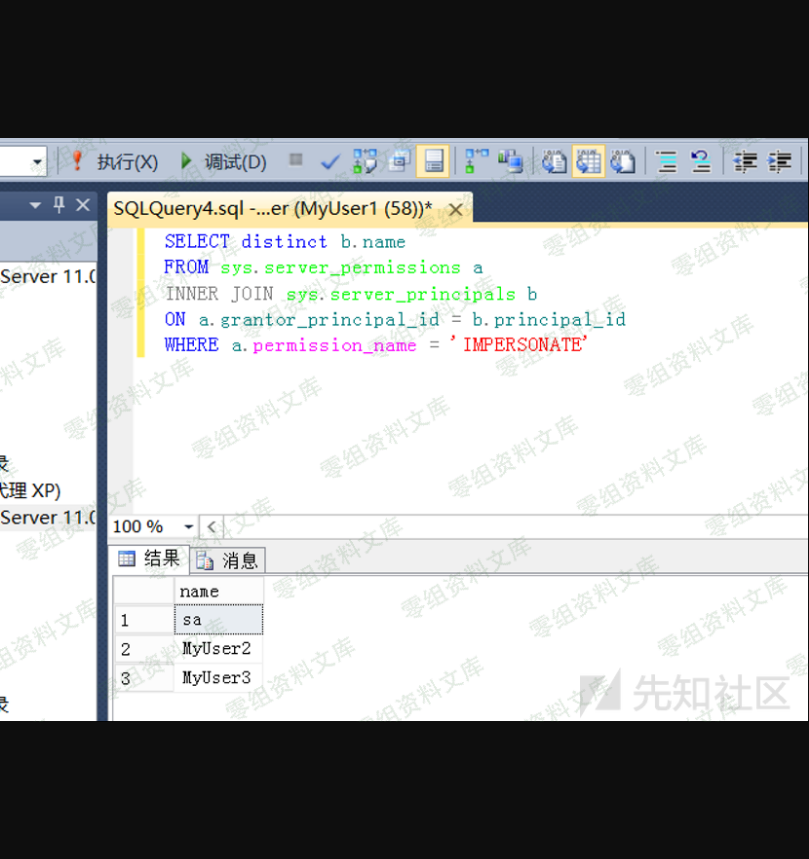This screenshot has height=859, width=809.
Task: Click the blue checkmark parse query icon
Action: click(x=330, y=162)
